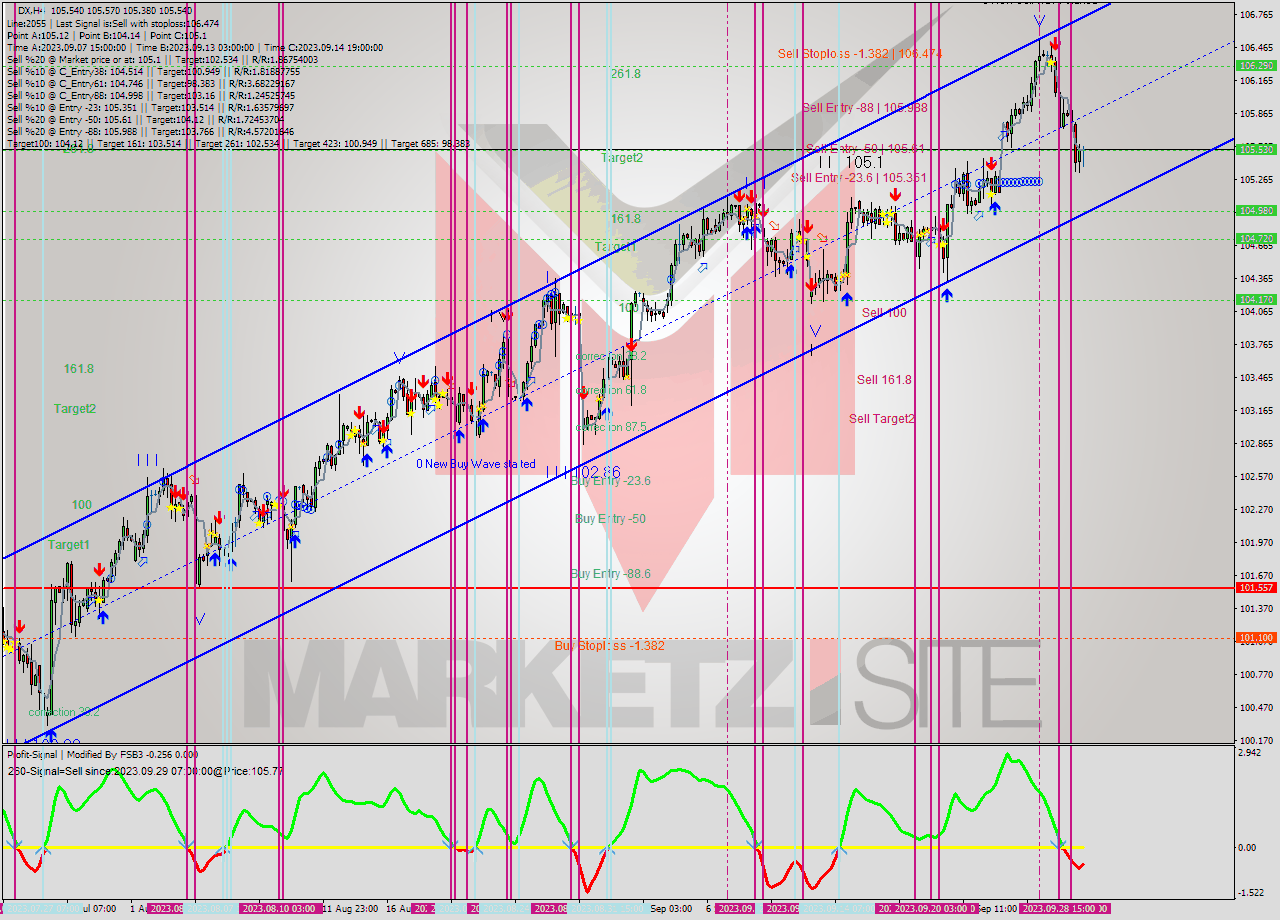Click the 'Sell Entry -88 | 105.988' label
Image resolution: width=1280 pixels, height=920 pixels.
[864, 107]
